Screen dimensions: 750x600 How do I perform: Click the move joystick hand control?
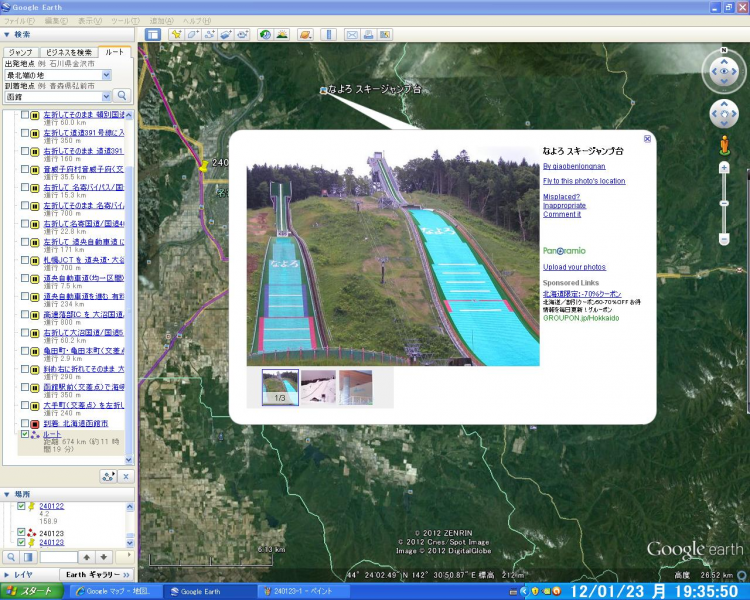(724, 114)
